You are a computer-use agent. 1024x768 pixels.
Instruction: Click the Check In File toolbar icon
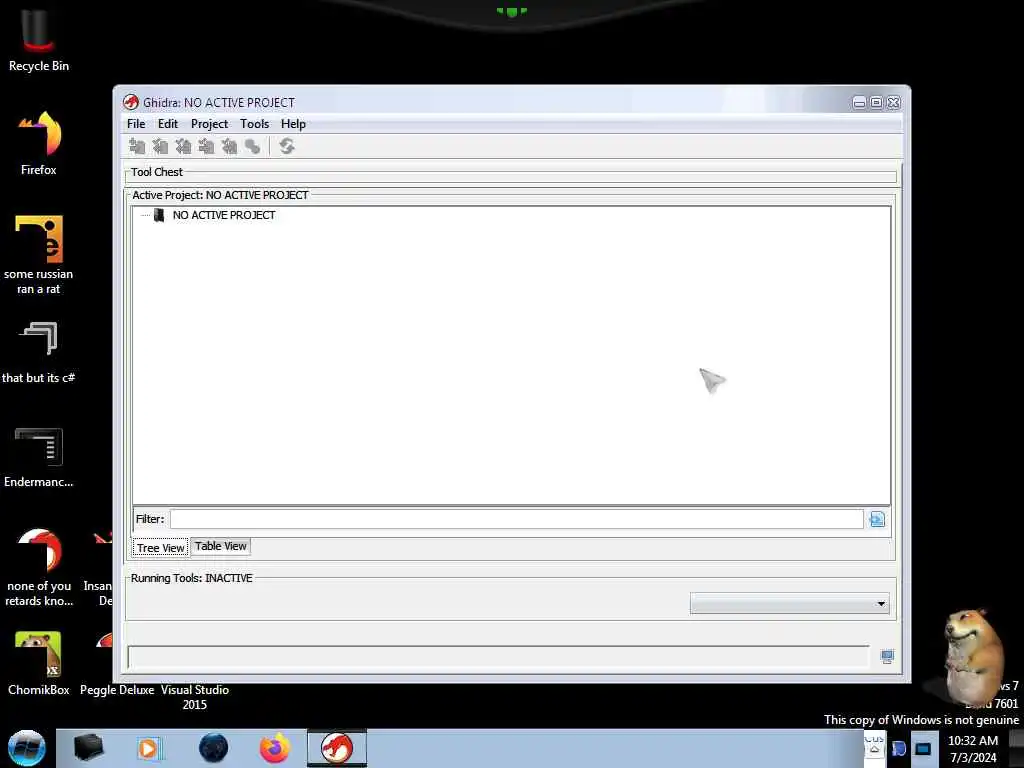click(206, 147)
